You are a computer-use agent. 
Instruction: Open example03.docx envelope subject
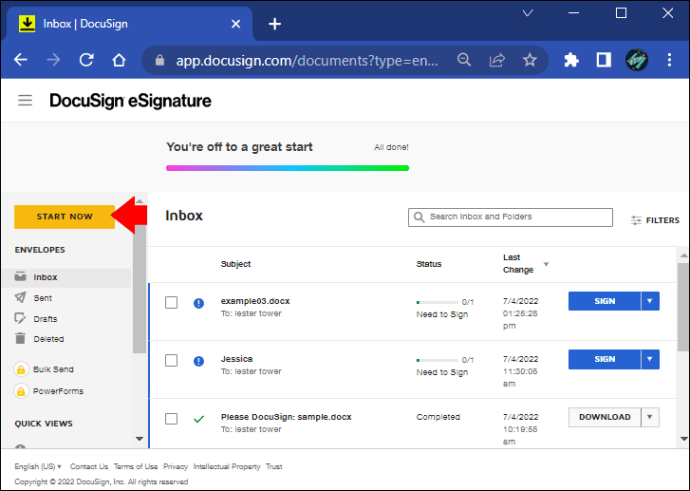coord(255,301)
